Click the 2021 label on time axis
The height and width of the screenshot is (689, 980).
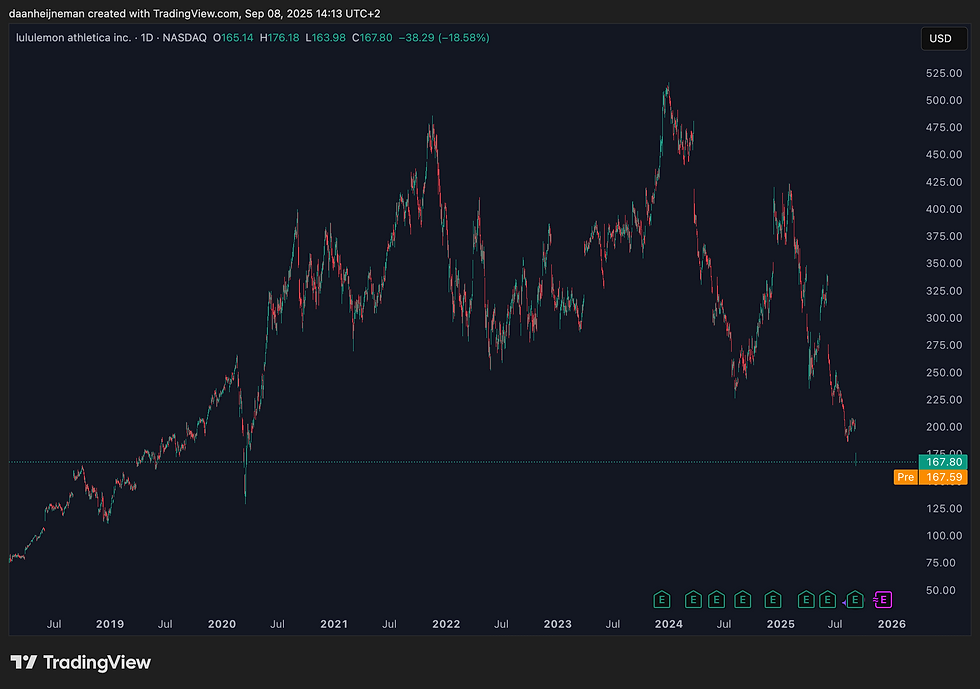pos(334,624)
